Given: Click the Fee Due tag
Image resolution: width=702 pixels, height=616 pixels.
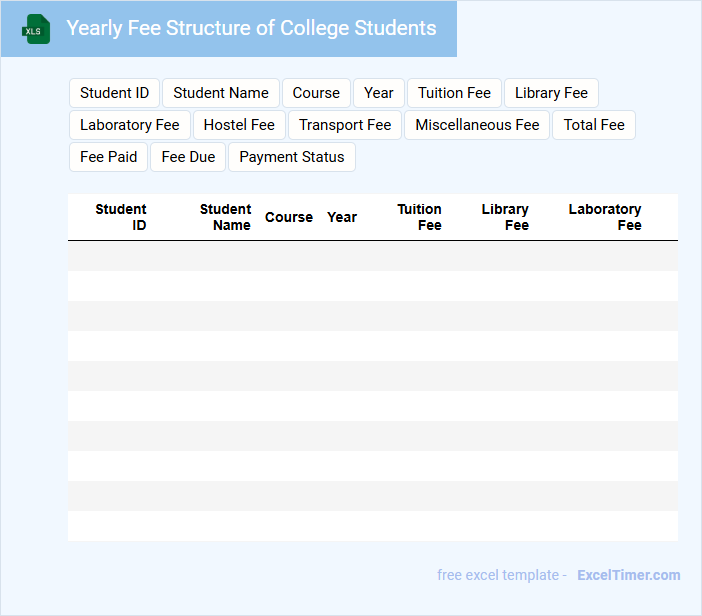Looking at the screenshot, I should [x=188, y=157].
